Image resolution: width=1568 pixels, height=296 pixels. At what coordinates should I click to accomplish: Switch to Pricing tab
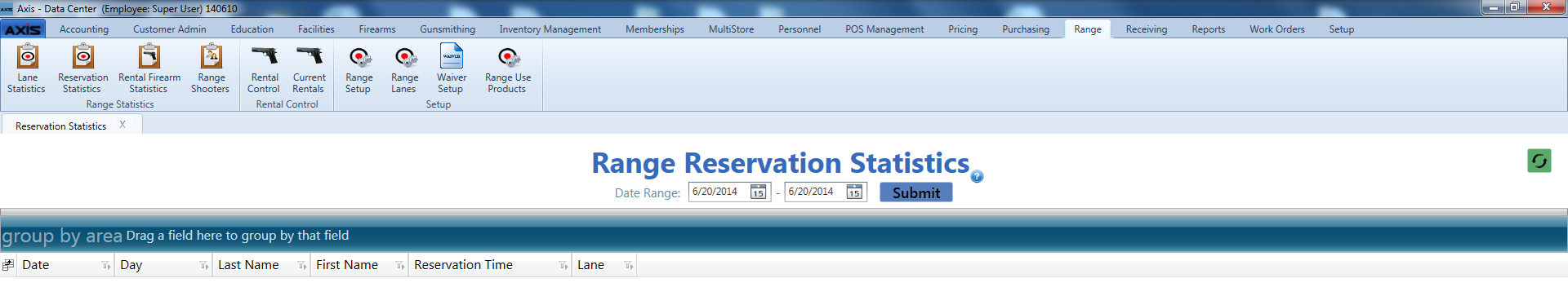[963, 29]
